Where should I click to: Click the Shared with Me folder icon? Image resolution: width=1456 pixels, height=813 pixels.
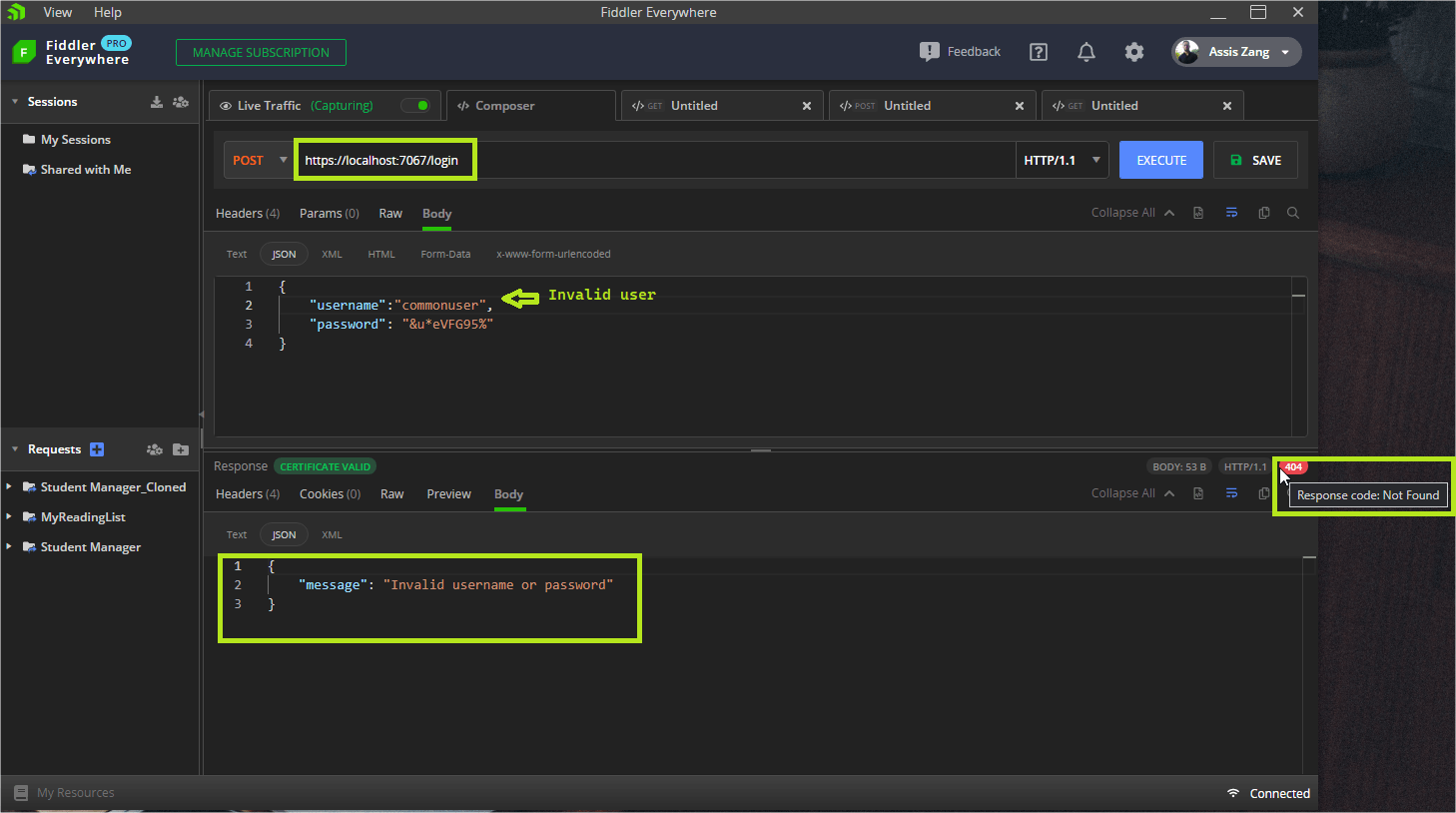pos(29,170)
